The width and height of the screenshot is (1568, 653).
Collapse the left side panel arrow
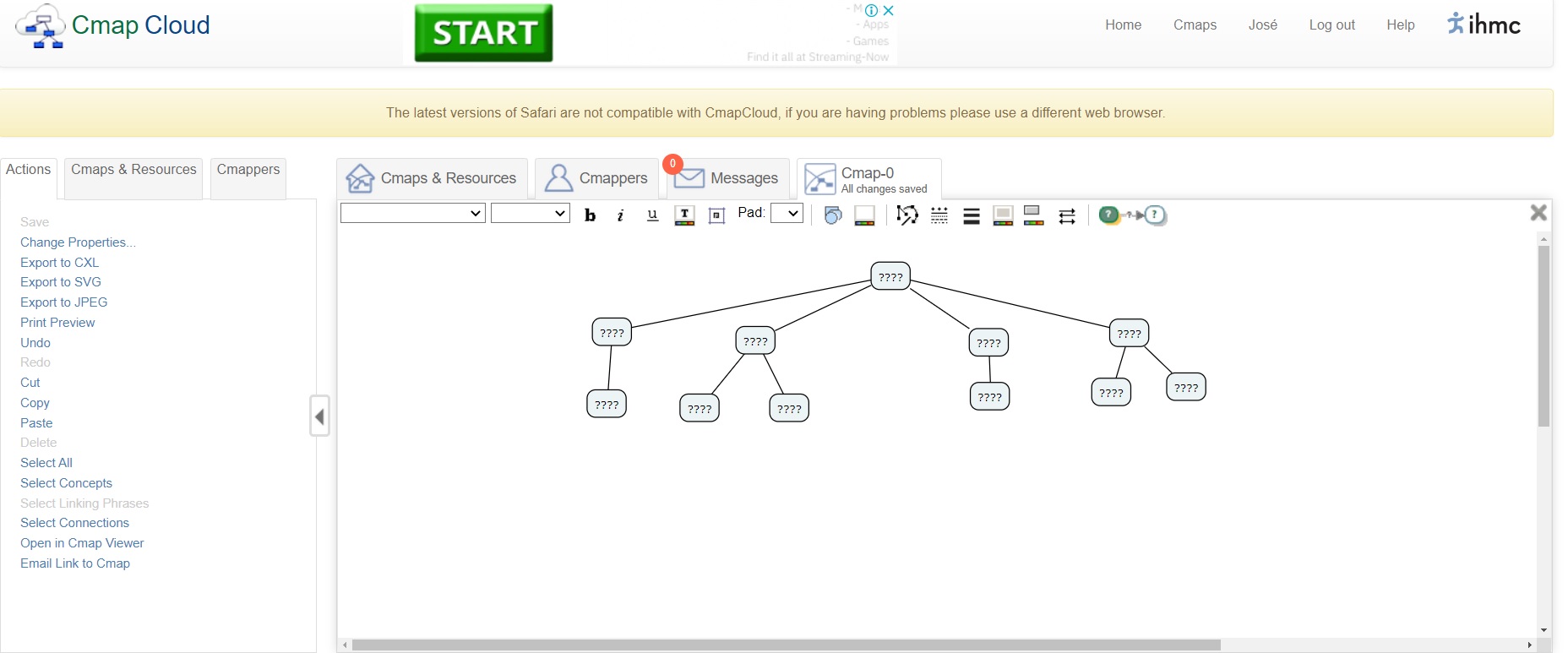(x=319, y=416)
